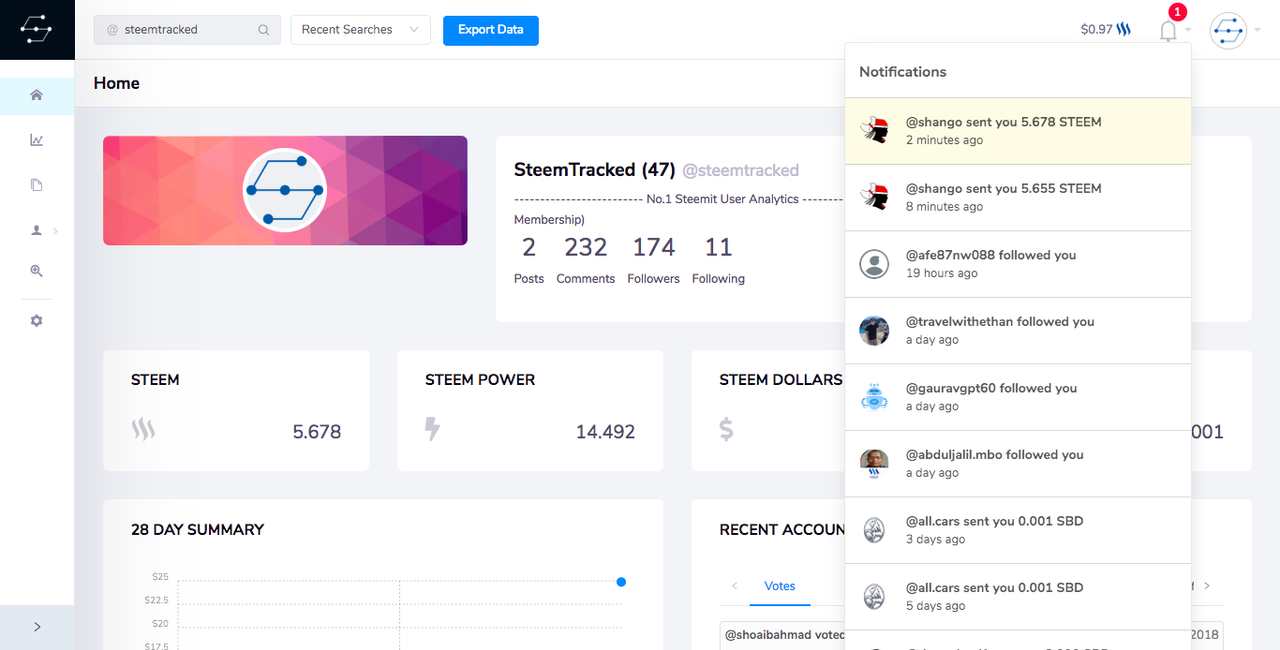1280x650 pixels.
Task: Open notification: @shango sent you 5.678 STEEM
Action: click(x=1018, y=131)
